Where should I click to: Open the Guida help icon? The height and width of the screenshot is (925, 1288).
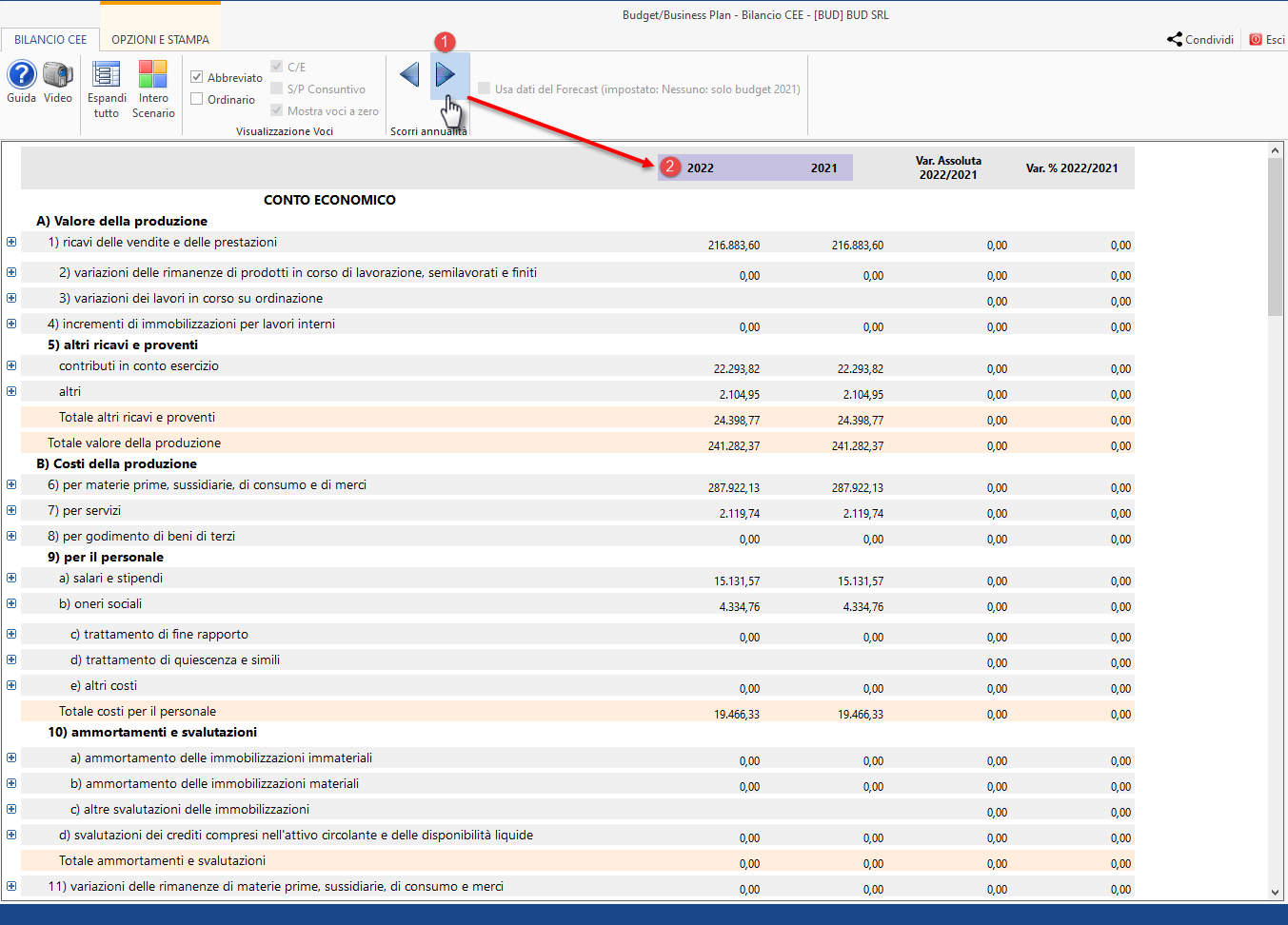(21, 74)
